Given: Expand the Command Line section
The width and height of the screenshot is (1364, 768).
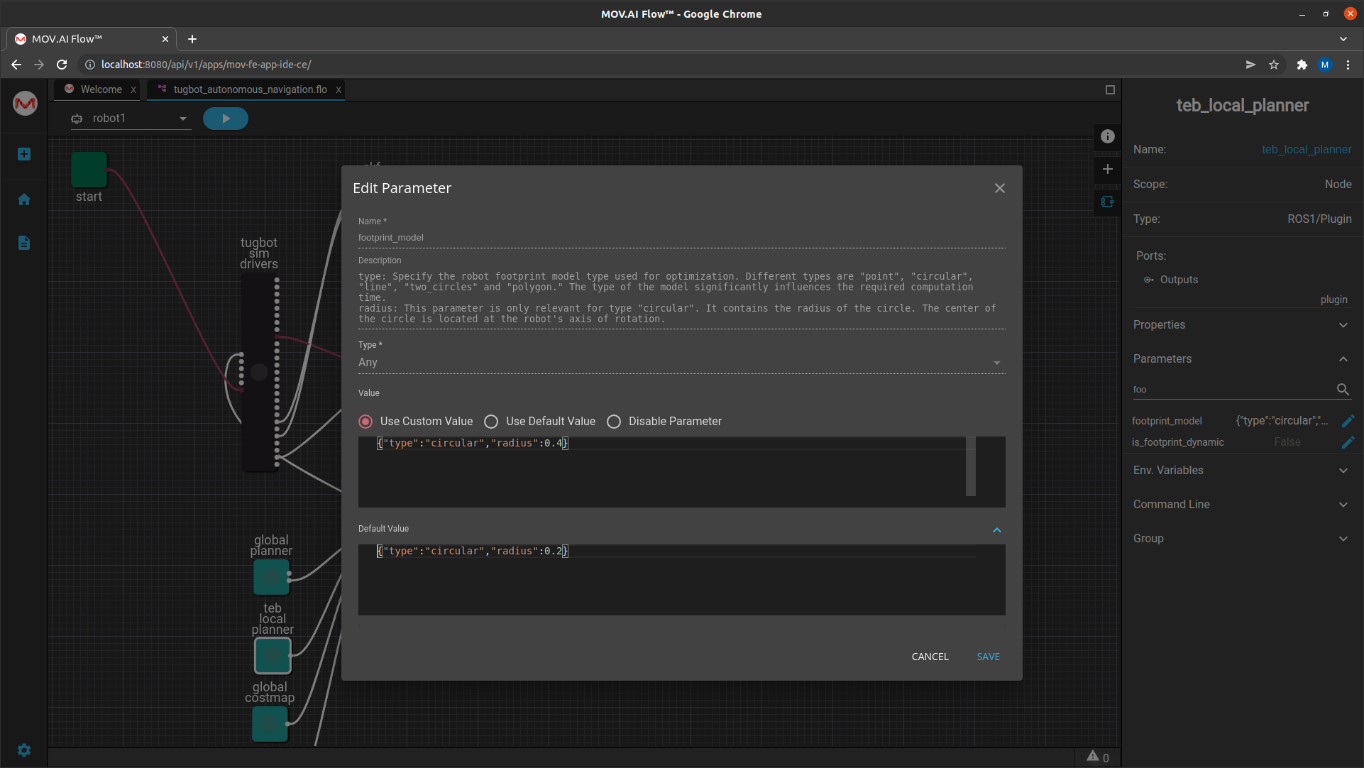Looking at the screenshot, I should [1242, 504].
